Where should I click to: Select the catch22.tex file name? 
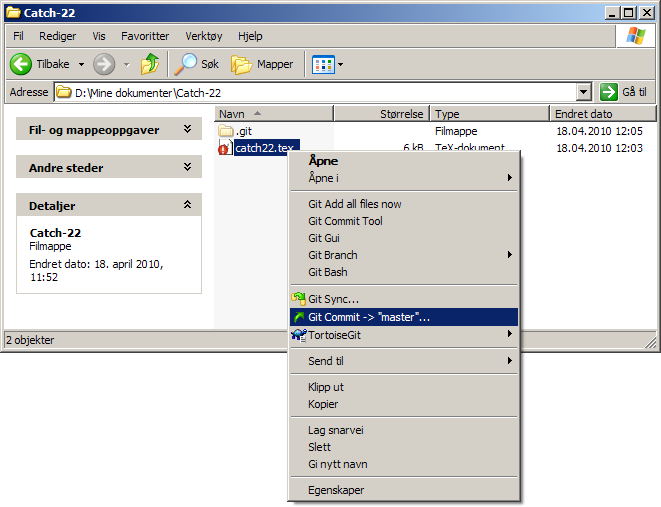(264, 148)
